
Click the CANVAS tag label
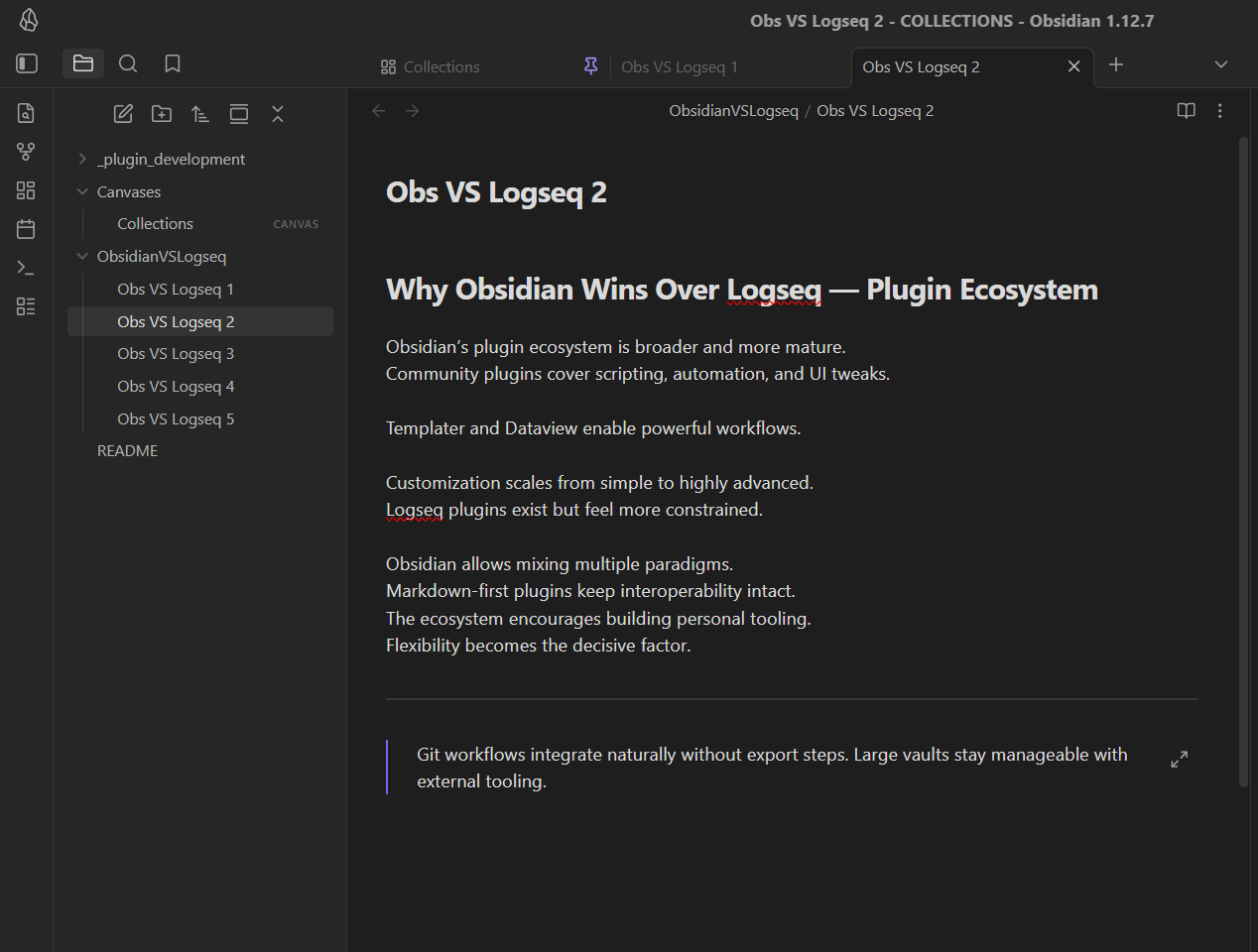[x=296, y=224]
